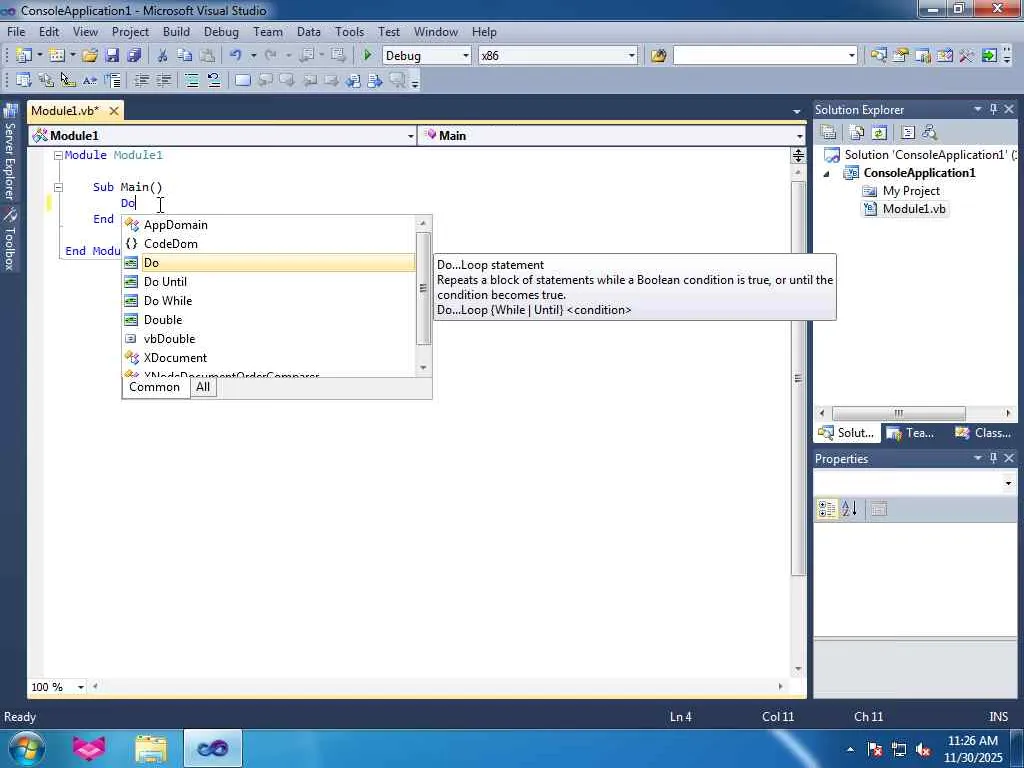Undo the last action
1024x768 pixels.
(x=236, y=56)
